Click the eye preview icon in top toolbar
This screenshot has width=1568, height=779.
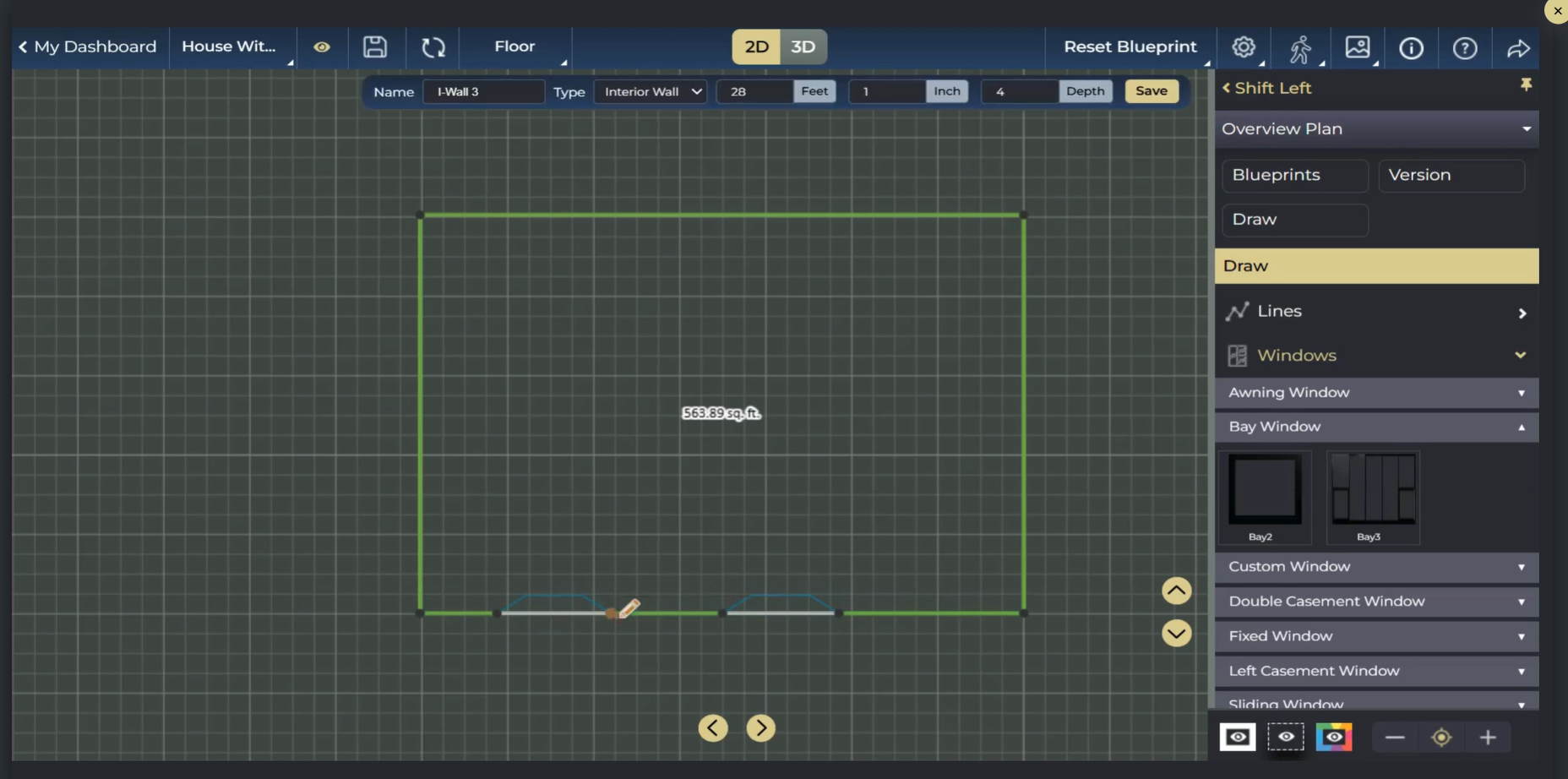tap(322, 47)
